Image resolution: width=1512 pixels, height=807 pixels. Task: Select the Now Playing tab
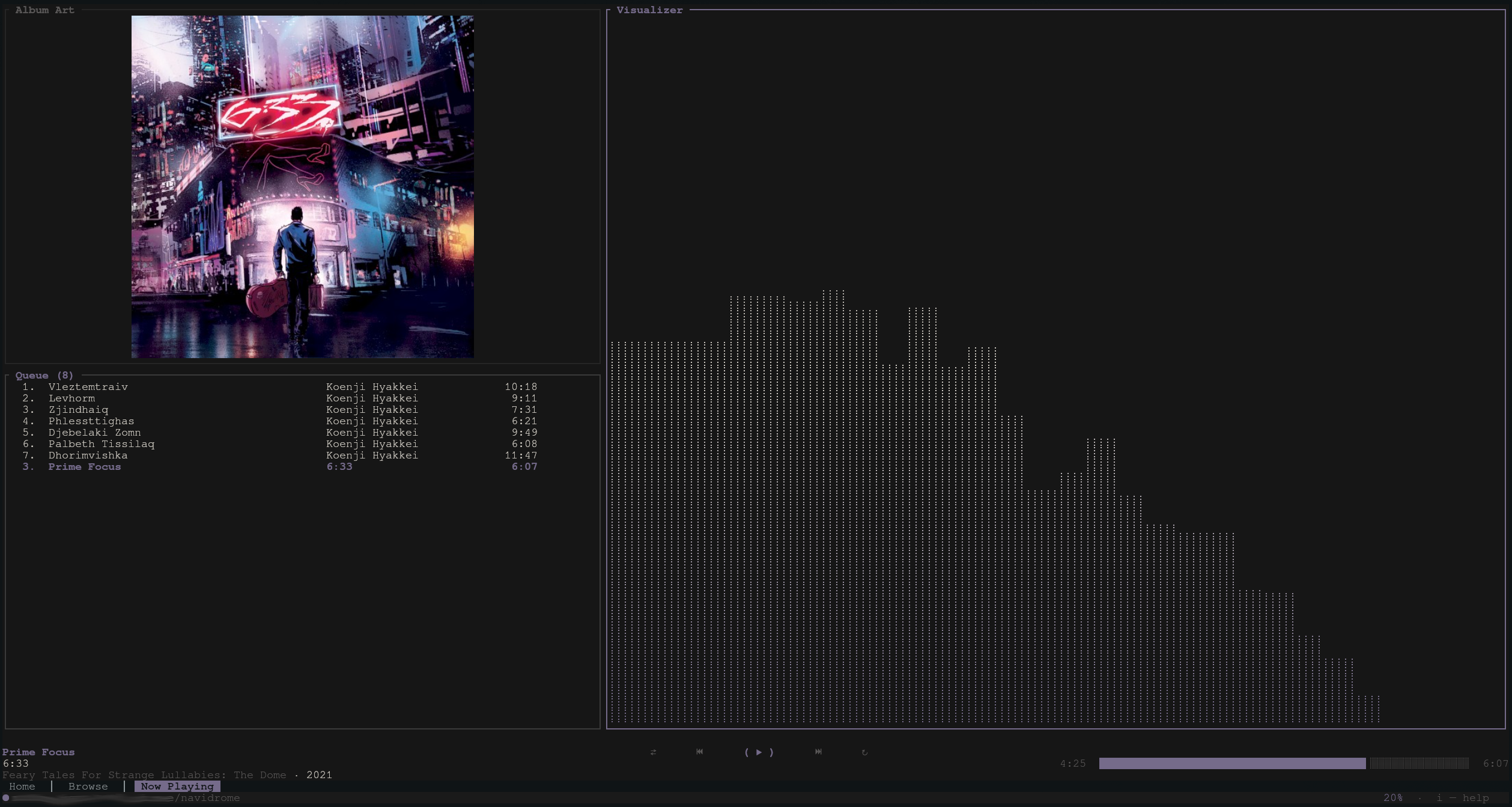click(177, 786)
